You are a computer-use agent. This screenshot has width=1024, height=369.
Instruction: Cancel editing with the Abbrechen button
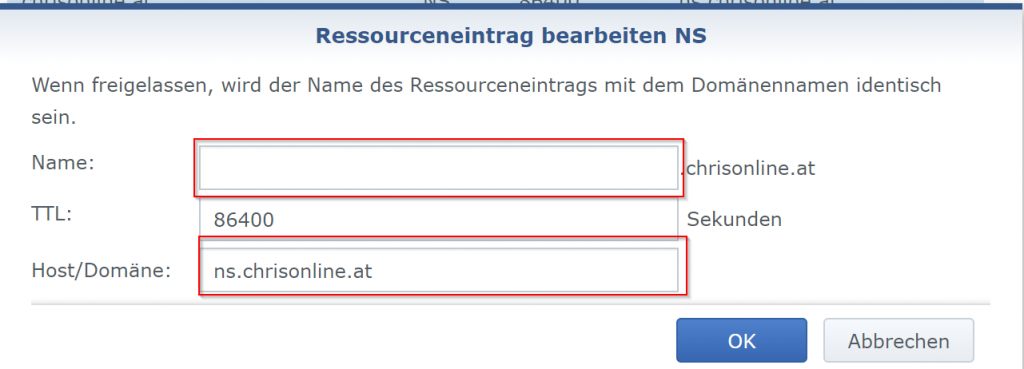click(x=899, y=340)
